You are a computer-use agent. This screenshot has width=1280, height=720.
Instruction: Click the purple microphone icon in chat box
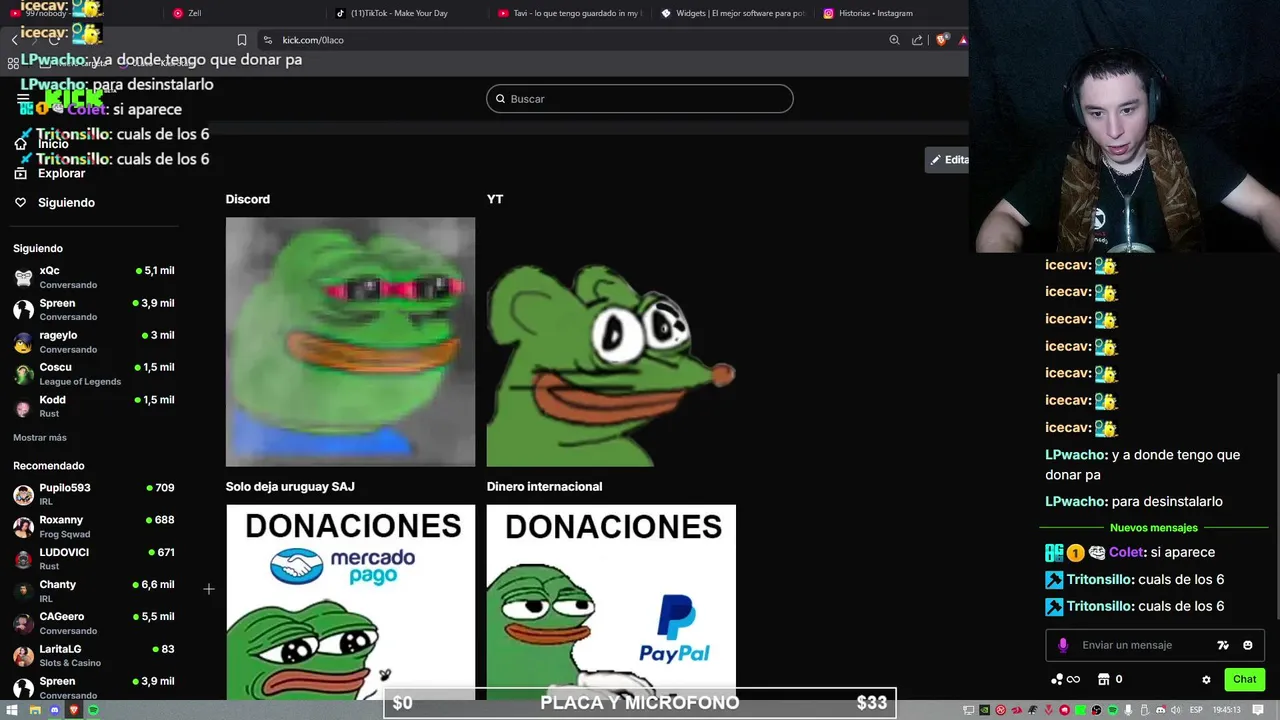(1063, 645)
